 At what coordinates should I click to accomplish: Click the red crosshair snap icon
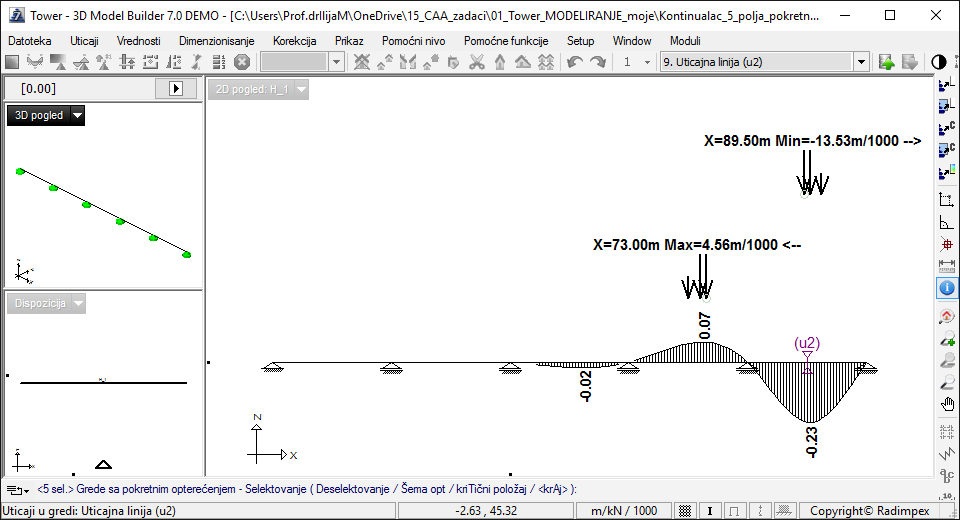[x=947, y=244]
